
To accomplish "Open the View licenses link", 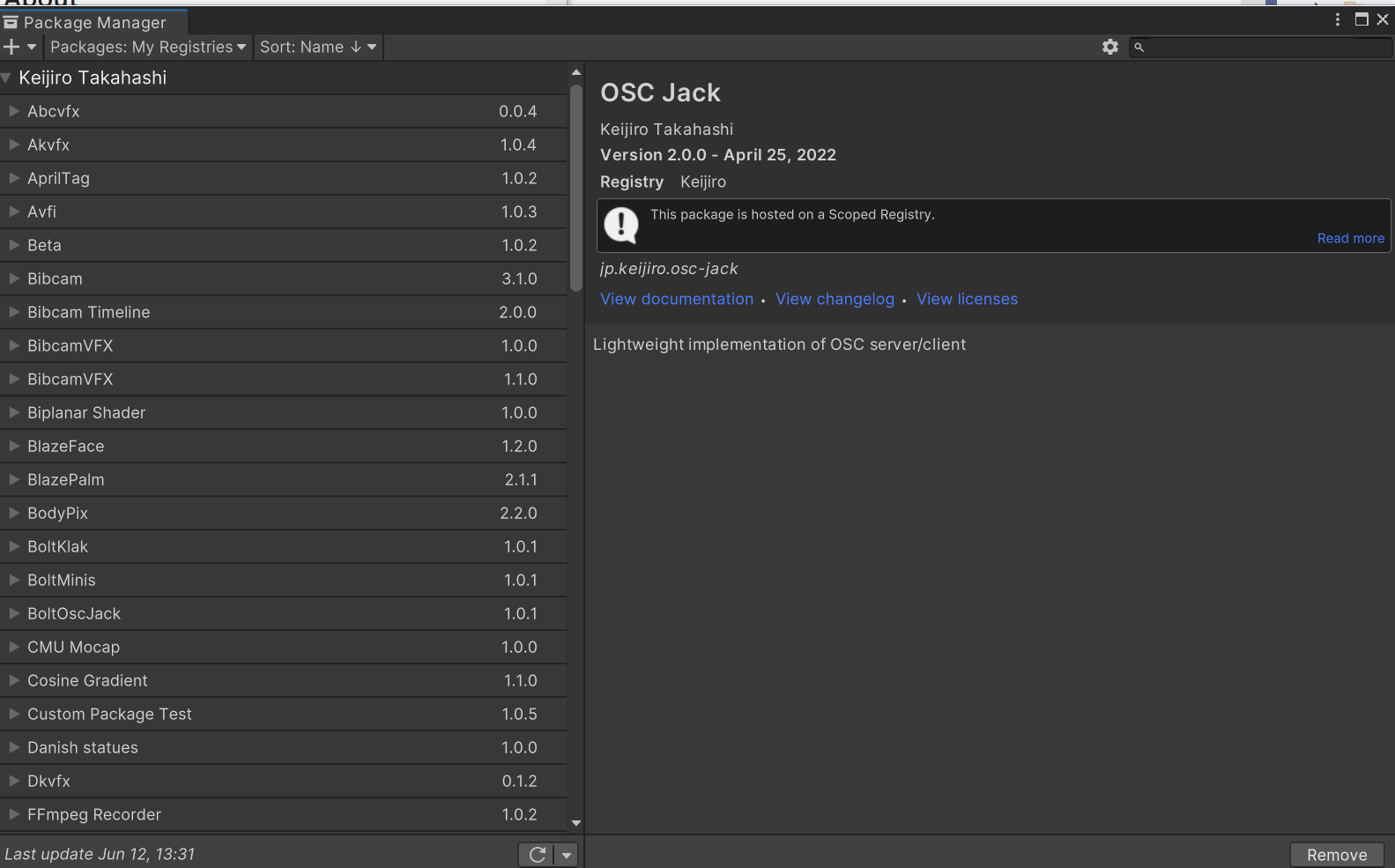I will tap(967, 299).
